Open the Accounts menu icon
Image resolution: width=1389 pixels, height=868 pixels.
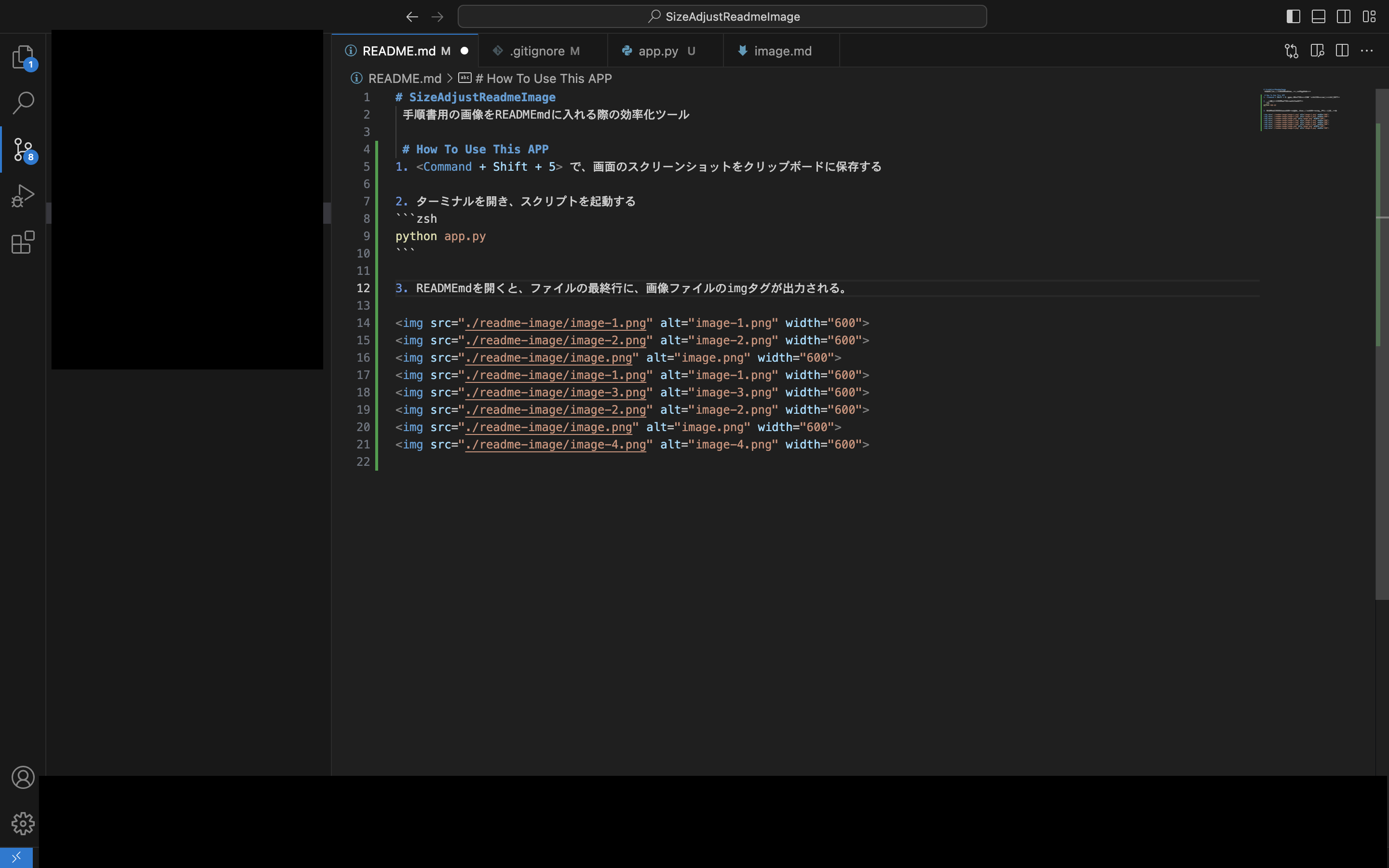pyautogui.click(x=23, y=777)
